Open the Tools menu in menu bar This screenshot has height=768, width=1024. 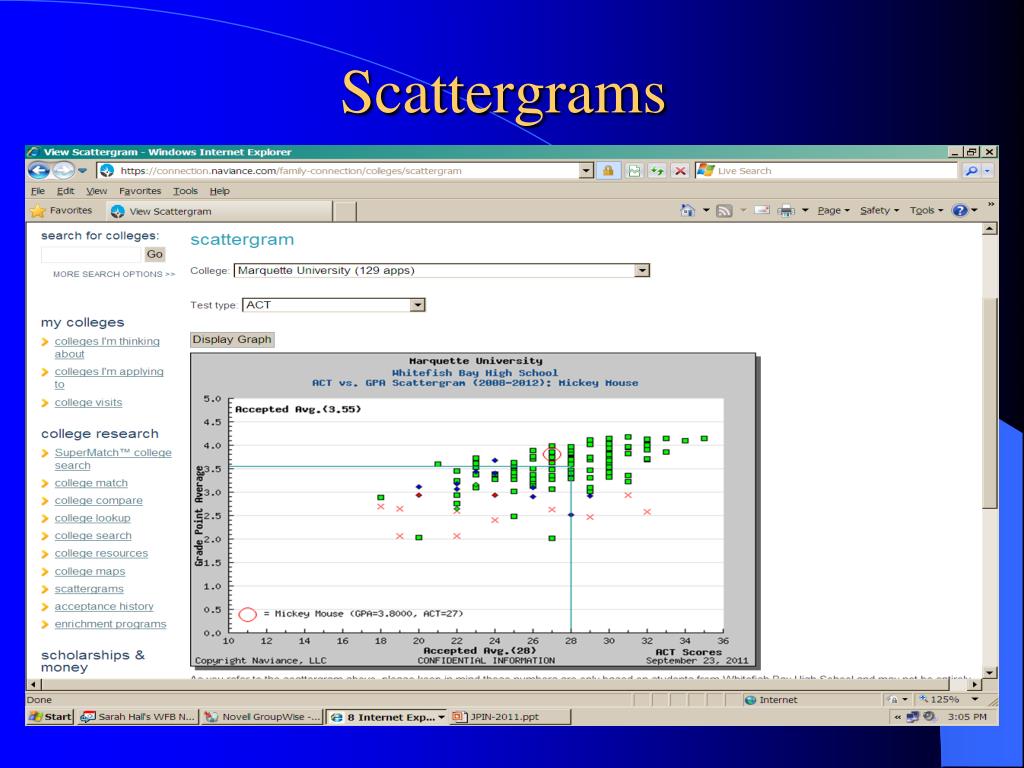185,191
